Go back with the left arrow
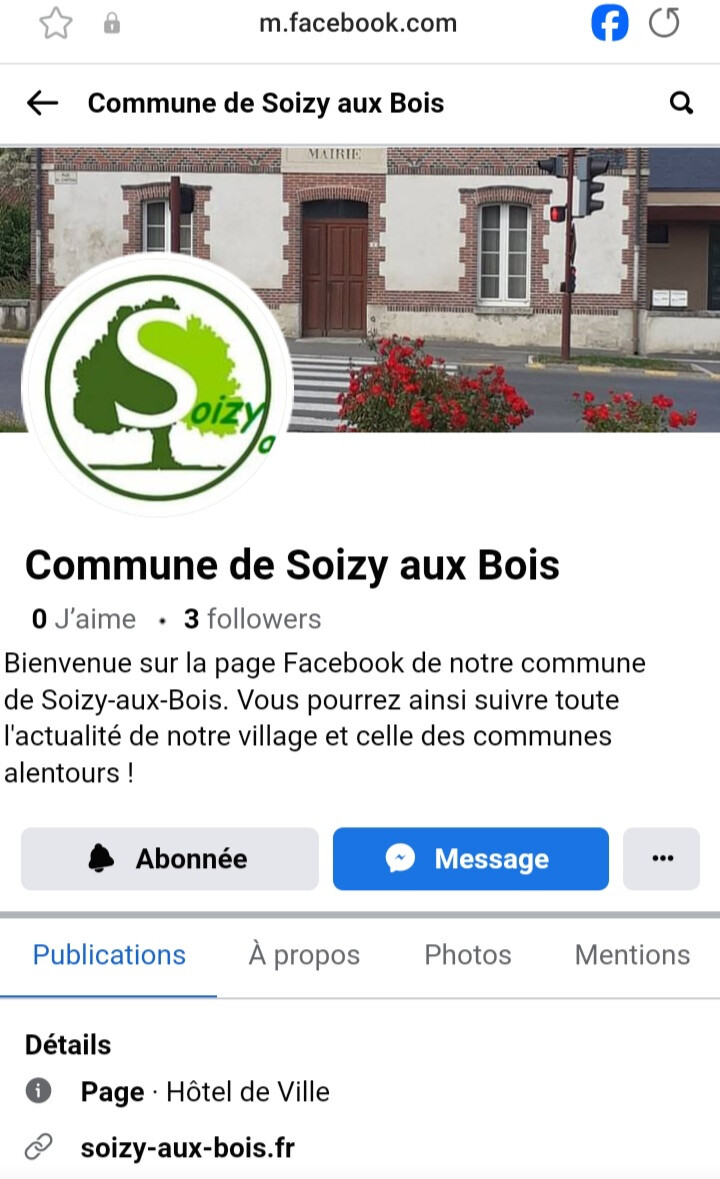Screen dimensions: 720x1179 42,103
